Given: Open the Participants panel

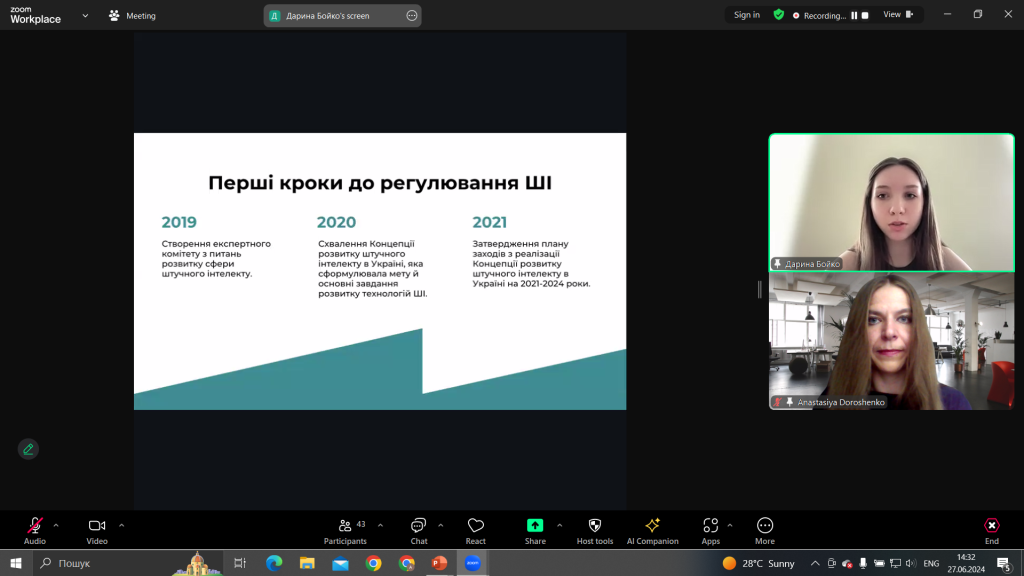Looking at the screenshot, I should [345, 531].
